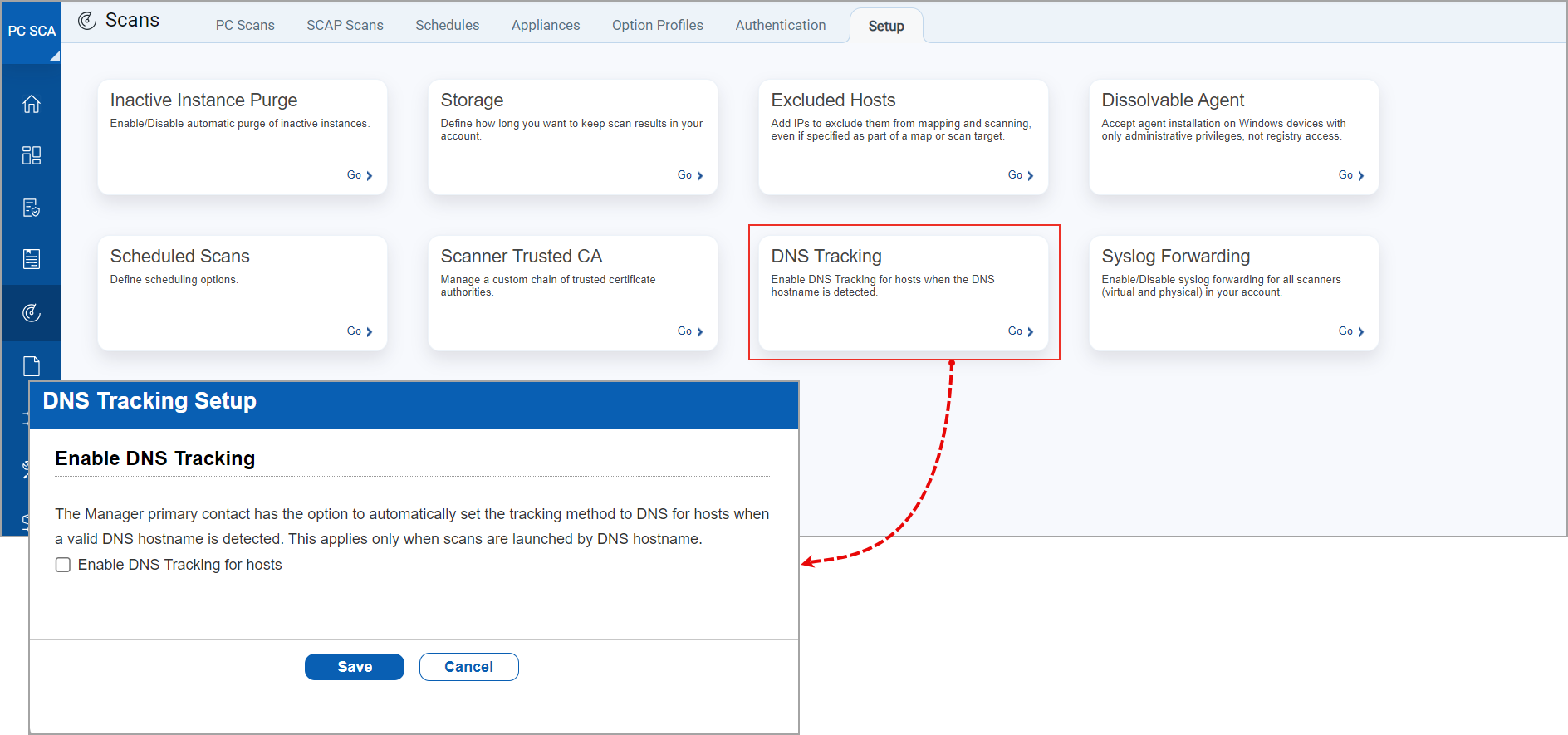The width and height of the screenshot is (1568, 735).
Task: Click the Scans radar icon beside title
Action: coord(87,21)
